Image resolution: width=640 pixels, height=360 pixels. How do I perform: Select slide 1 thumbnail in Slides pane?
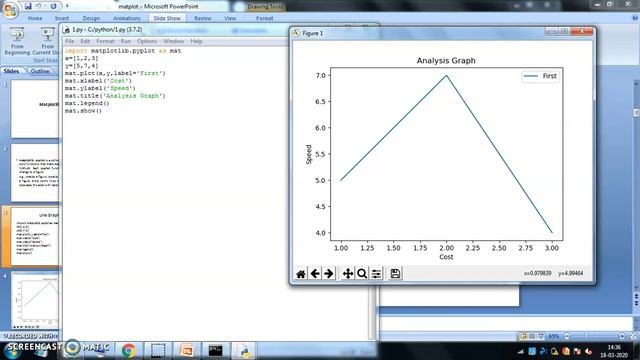coord(35,109)
